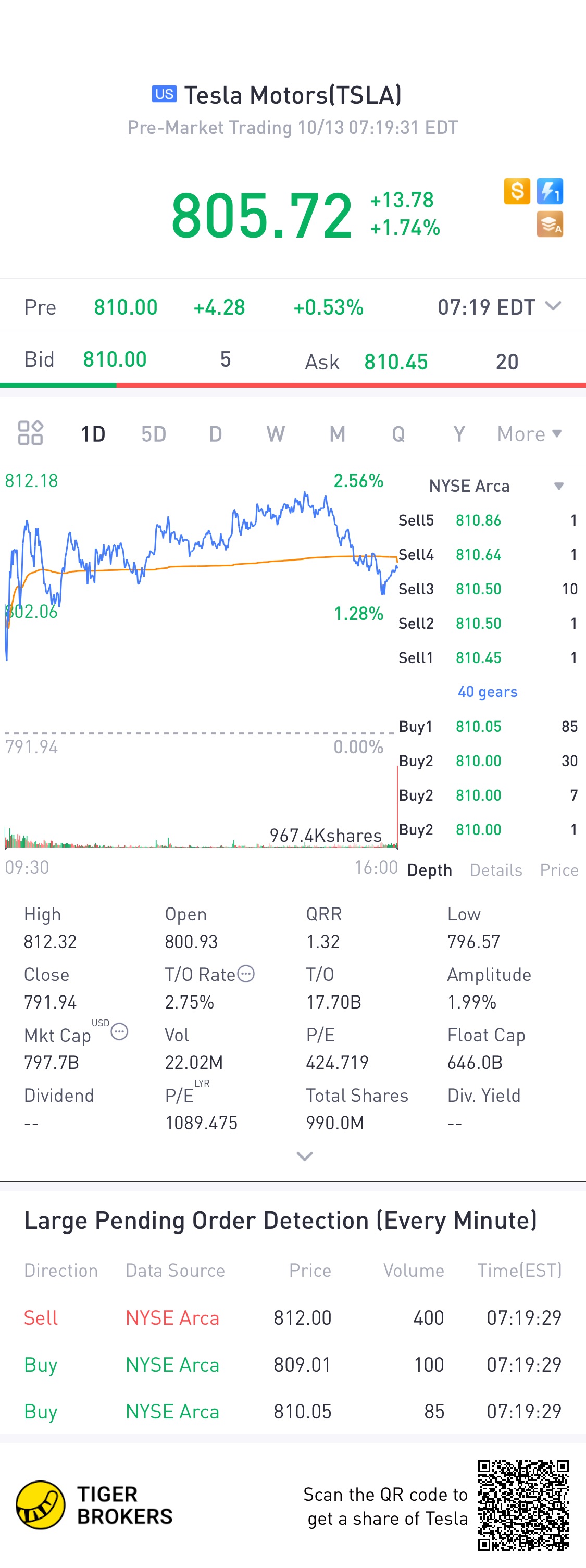Open the NYSE Arca exchange dropdown
The height and width of the screenshot is (1568, 586).
pyautogui.click(x=496, y=486)
